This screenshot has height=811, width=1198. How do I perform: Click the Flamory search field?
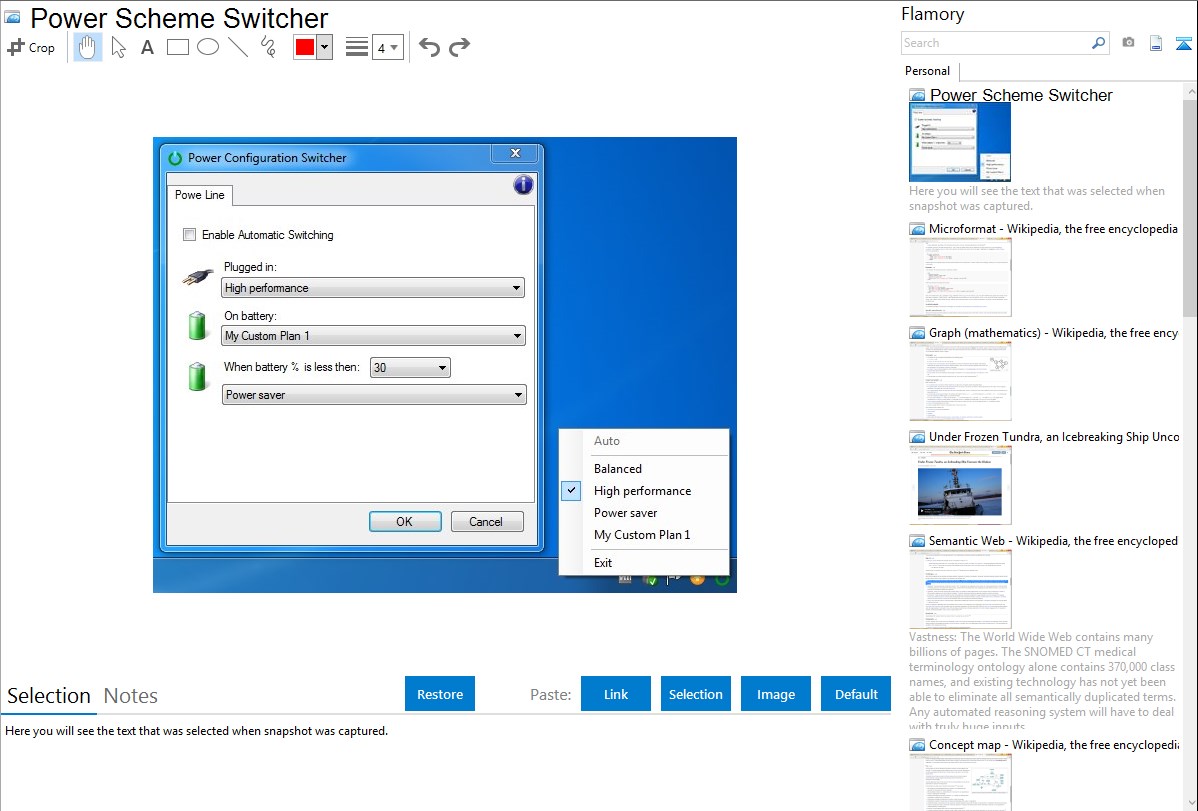coord(996,43)
